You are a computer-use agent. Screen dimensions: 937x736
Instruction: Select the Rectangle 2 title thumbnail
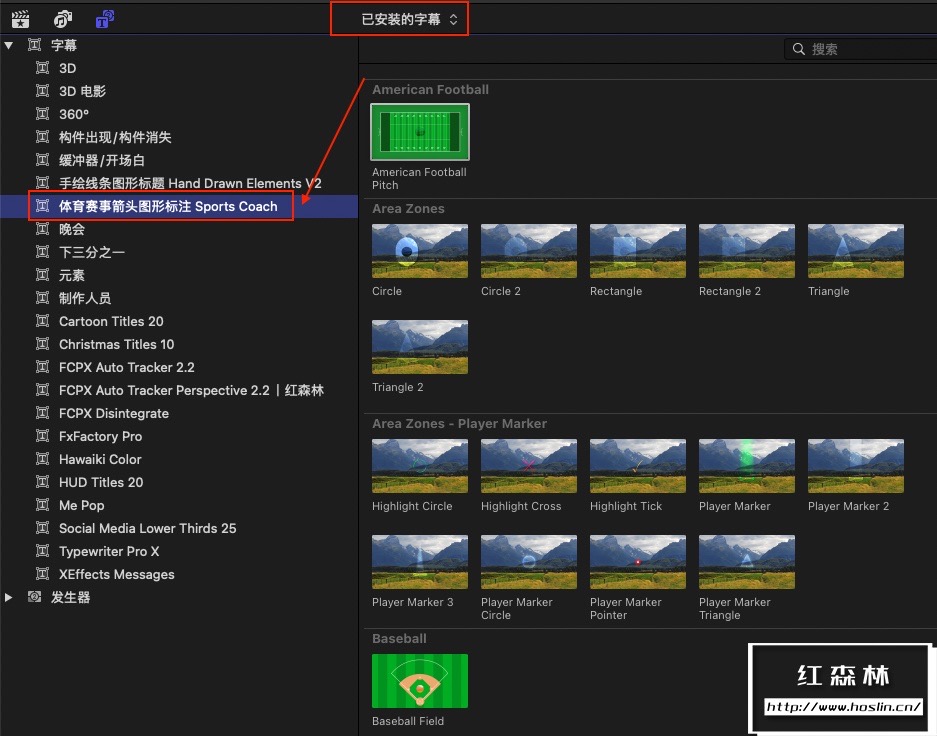coord(747,251)
